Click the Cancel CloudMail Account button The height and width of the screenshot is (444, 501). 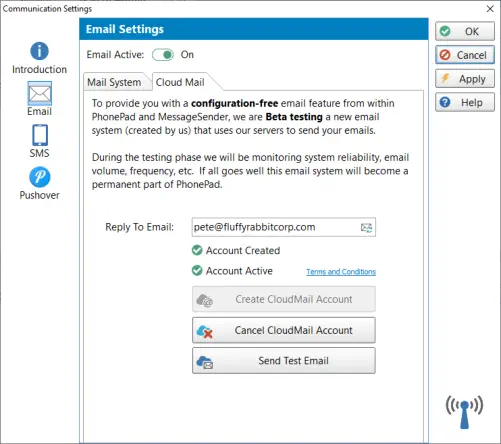284,330
